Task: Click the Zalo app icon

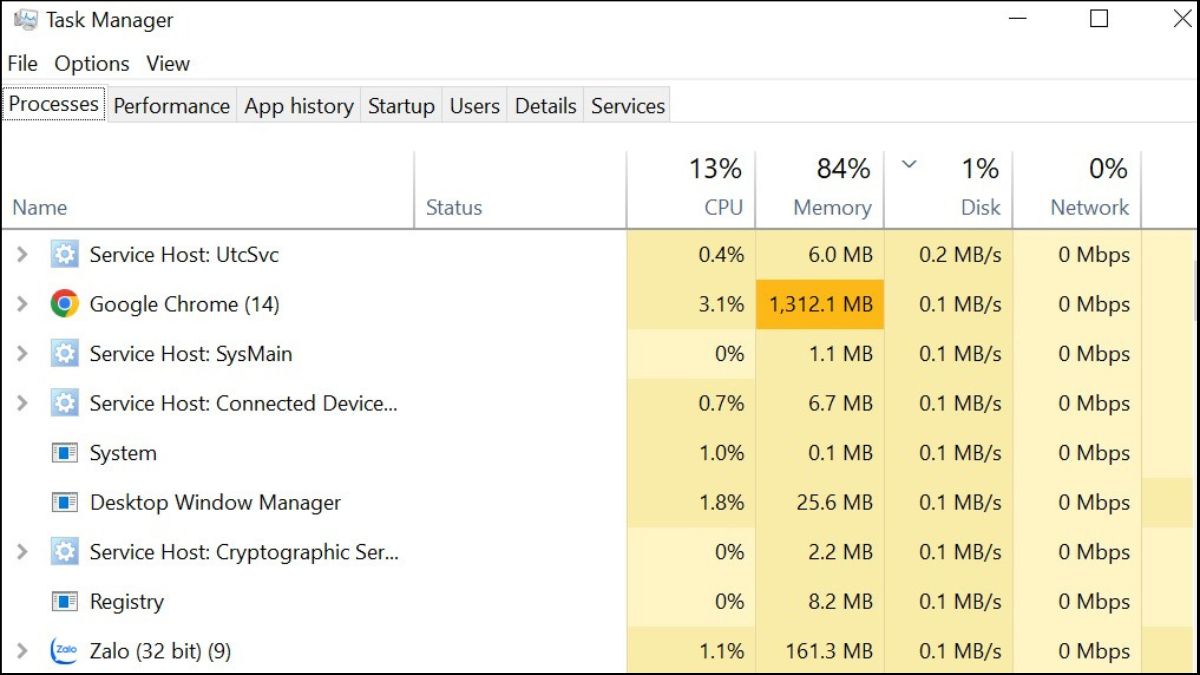Action: (65, 651)
